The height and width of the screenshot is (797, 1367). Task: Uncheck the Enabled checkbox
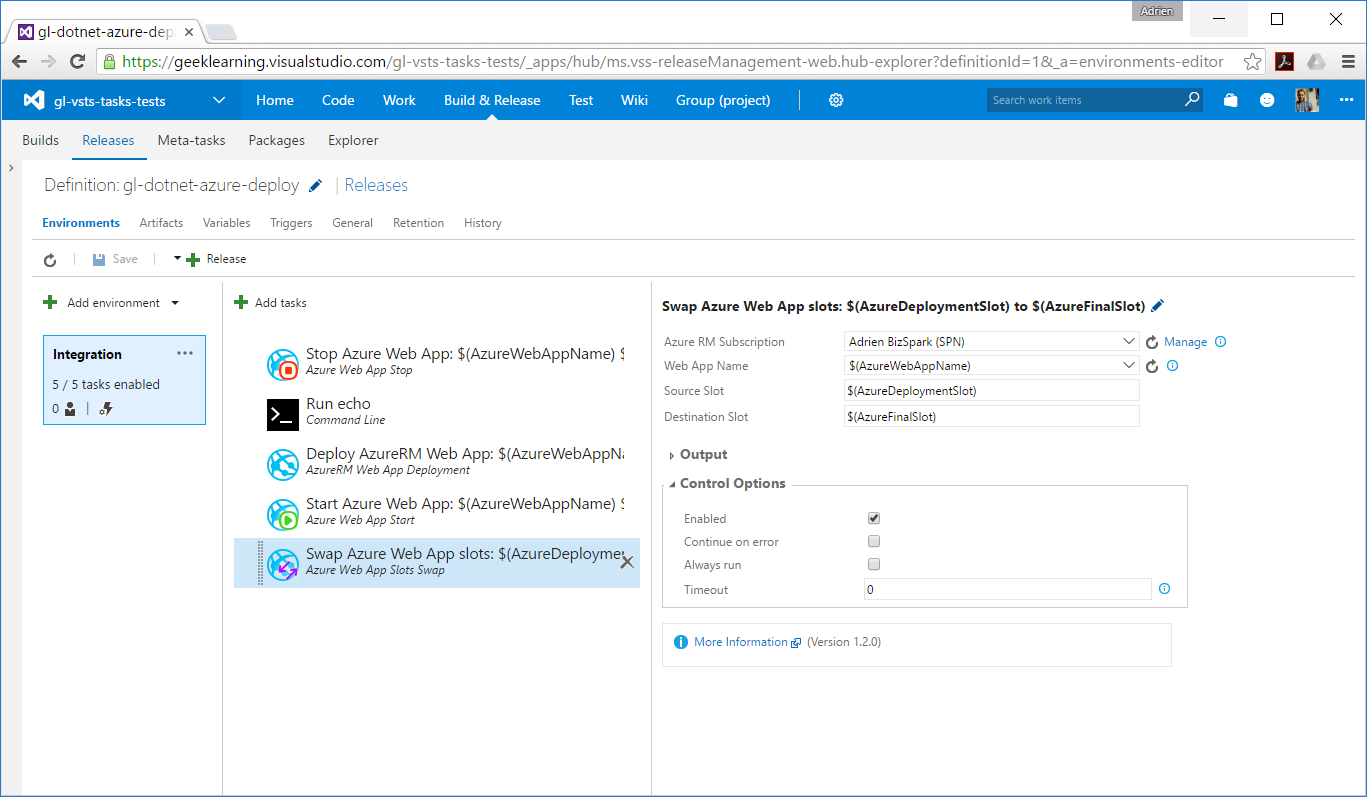coord(874,518)
